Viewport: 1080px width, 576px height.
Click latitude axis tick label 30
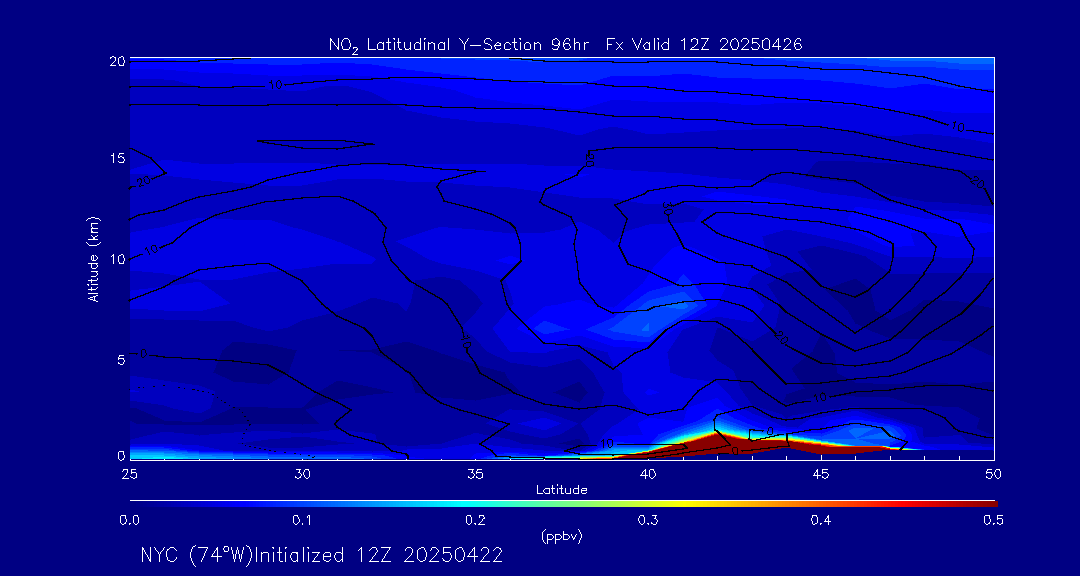(x=302, y=474)
